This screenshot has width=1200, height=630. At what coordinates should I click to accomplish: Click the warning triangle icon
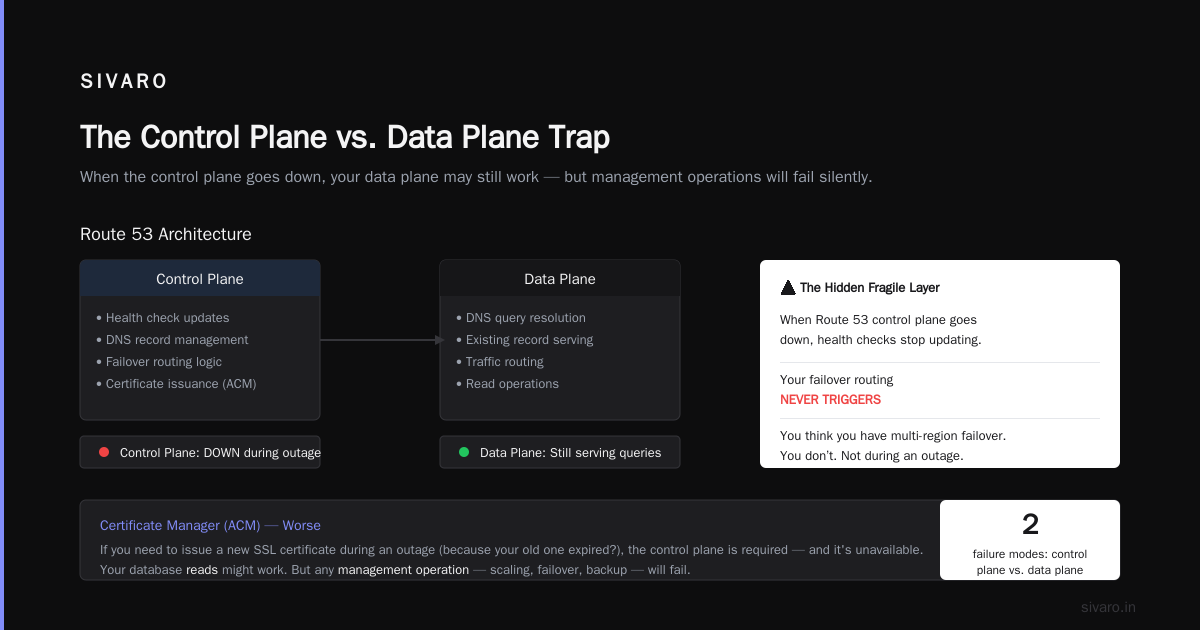click(788, 288)
